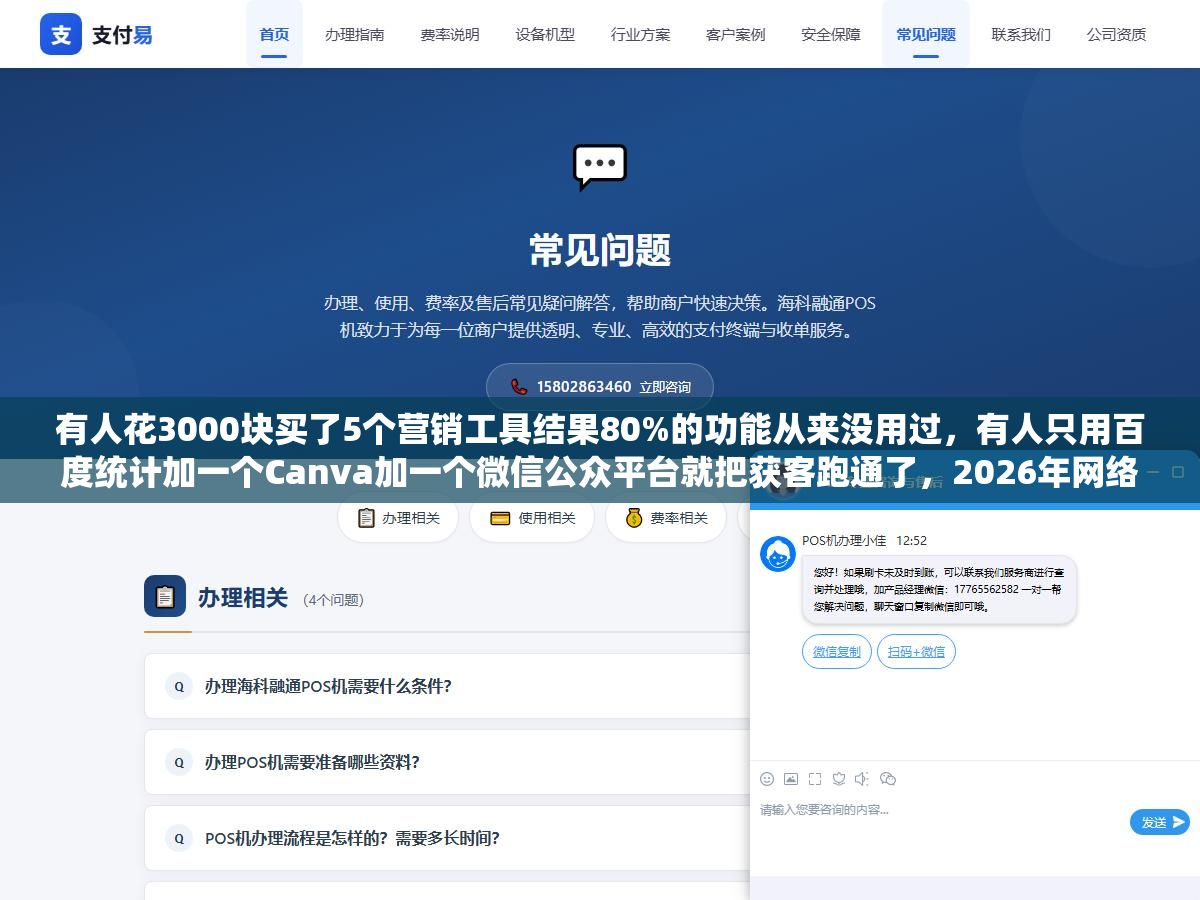Select the 费率相关 category pill
This screenshot has height=900, width=1200.
pos(666,518)
